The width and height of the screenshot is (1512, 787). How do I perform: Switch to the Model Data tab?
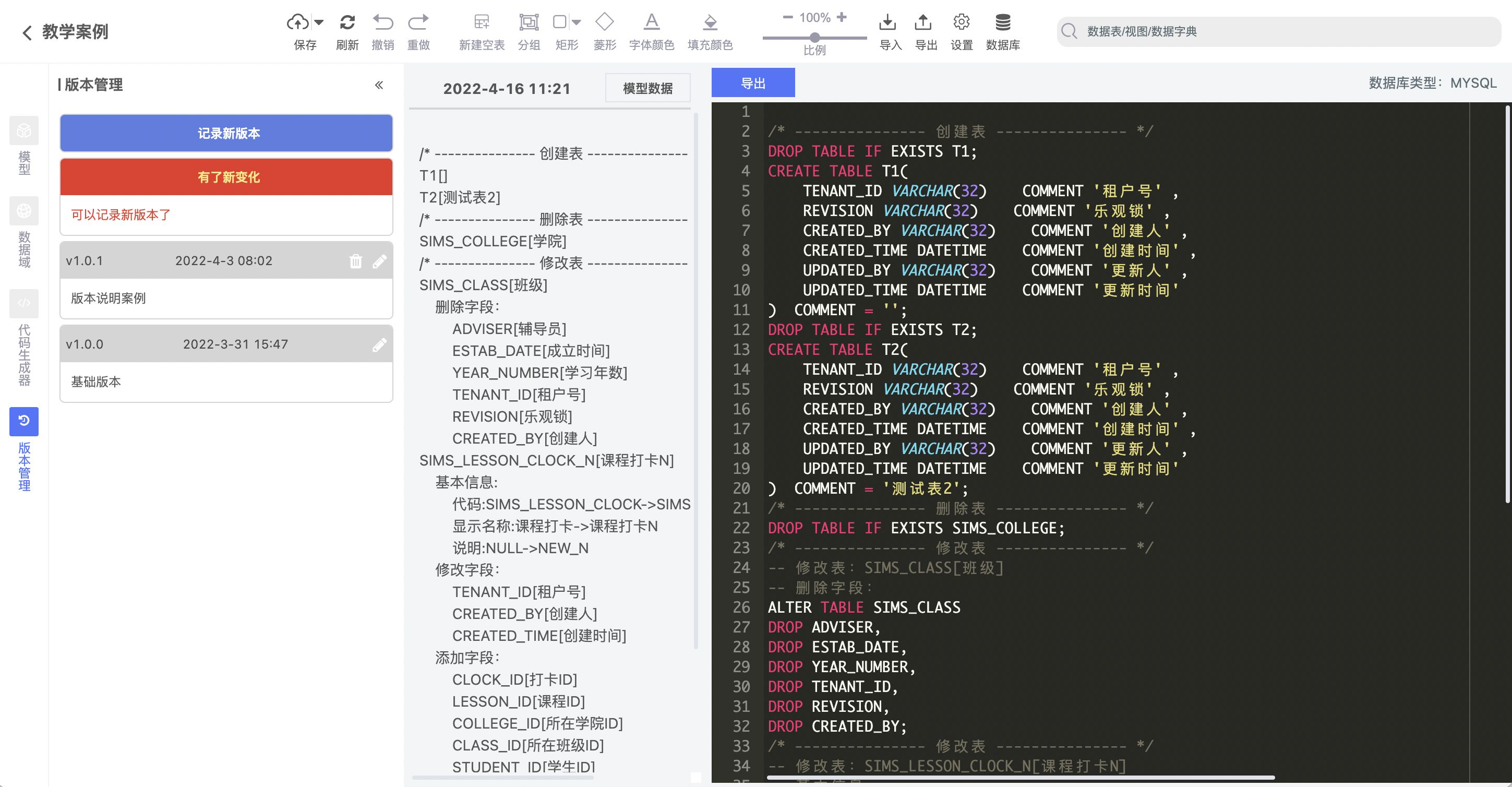click(x=647, y=88)
